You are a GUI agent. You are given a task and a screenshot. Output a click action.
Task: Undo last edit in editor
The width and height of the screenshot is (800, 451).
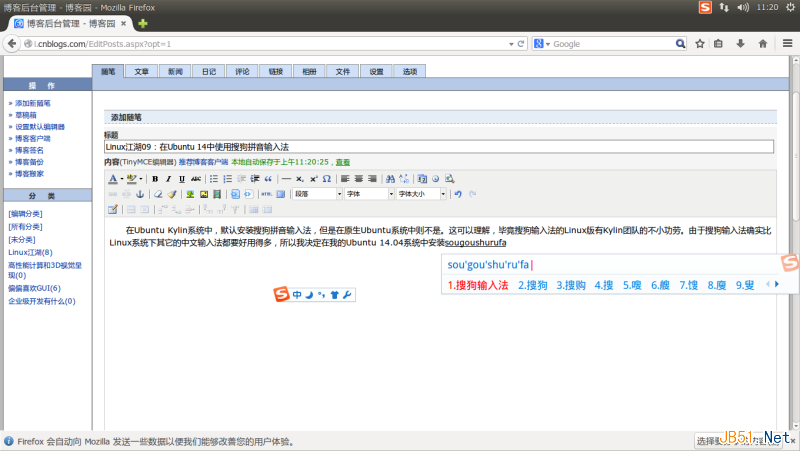(x=458, y=194)
